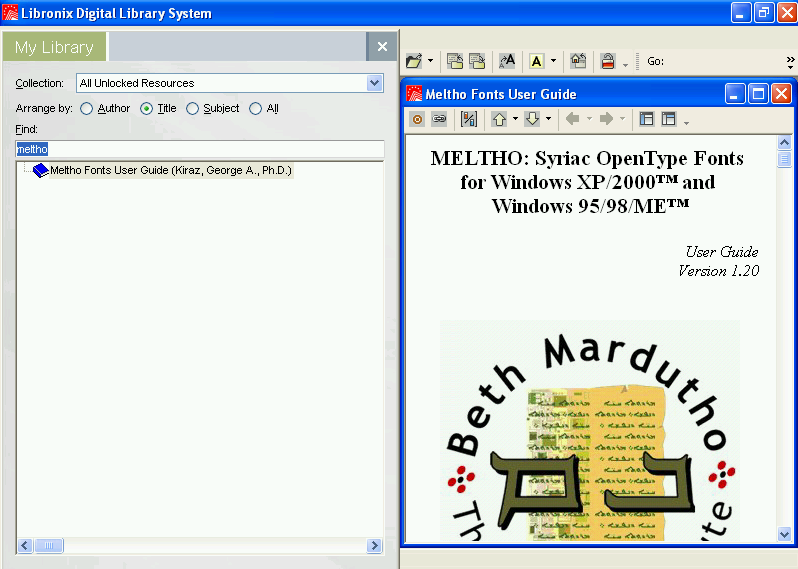This screenshot has height=569, width=798.
Task: Toggle top pane layout icon
Action: click(x=668, y=119)
